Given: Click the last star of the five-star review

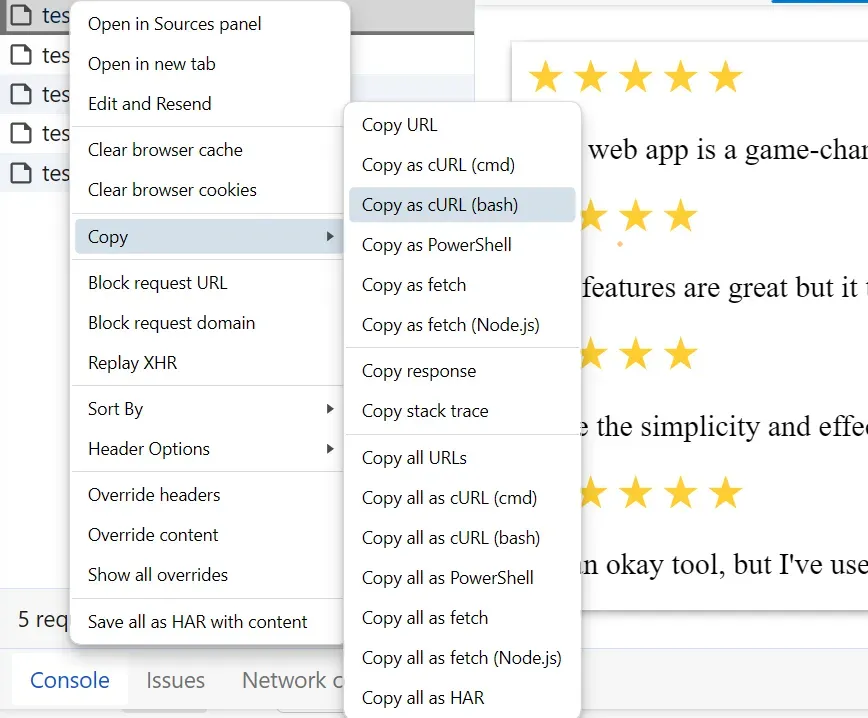Looking at the screenshot, I should point(724,75).
